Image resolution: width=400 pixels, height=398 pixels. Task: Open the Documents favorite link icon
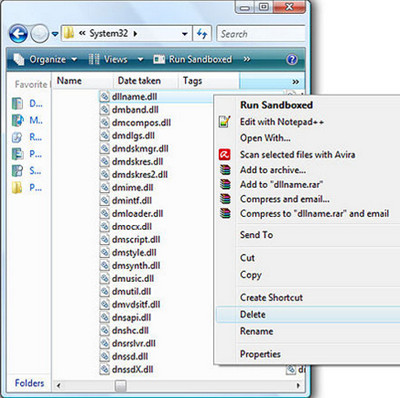click(x=17, y=104)
